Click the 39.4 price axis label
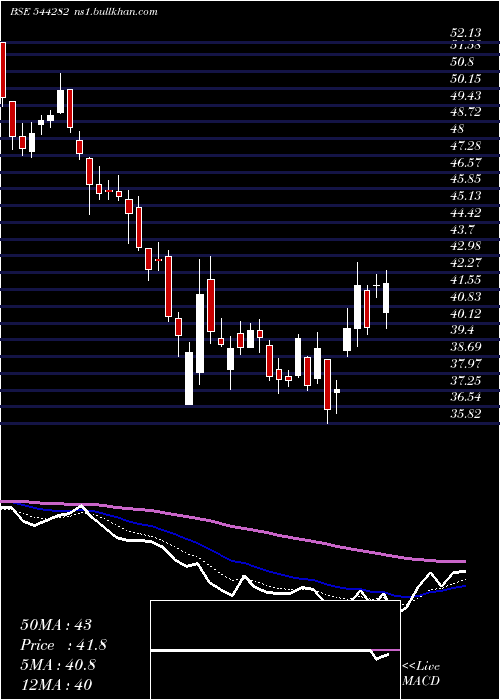Viewport: 500px width, 700px height. coord(462,330)
